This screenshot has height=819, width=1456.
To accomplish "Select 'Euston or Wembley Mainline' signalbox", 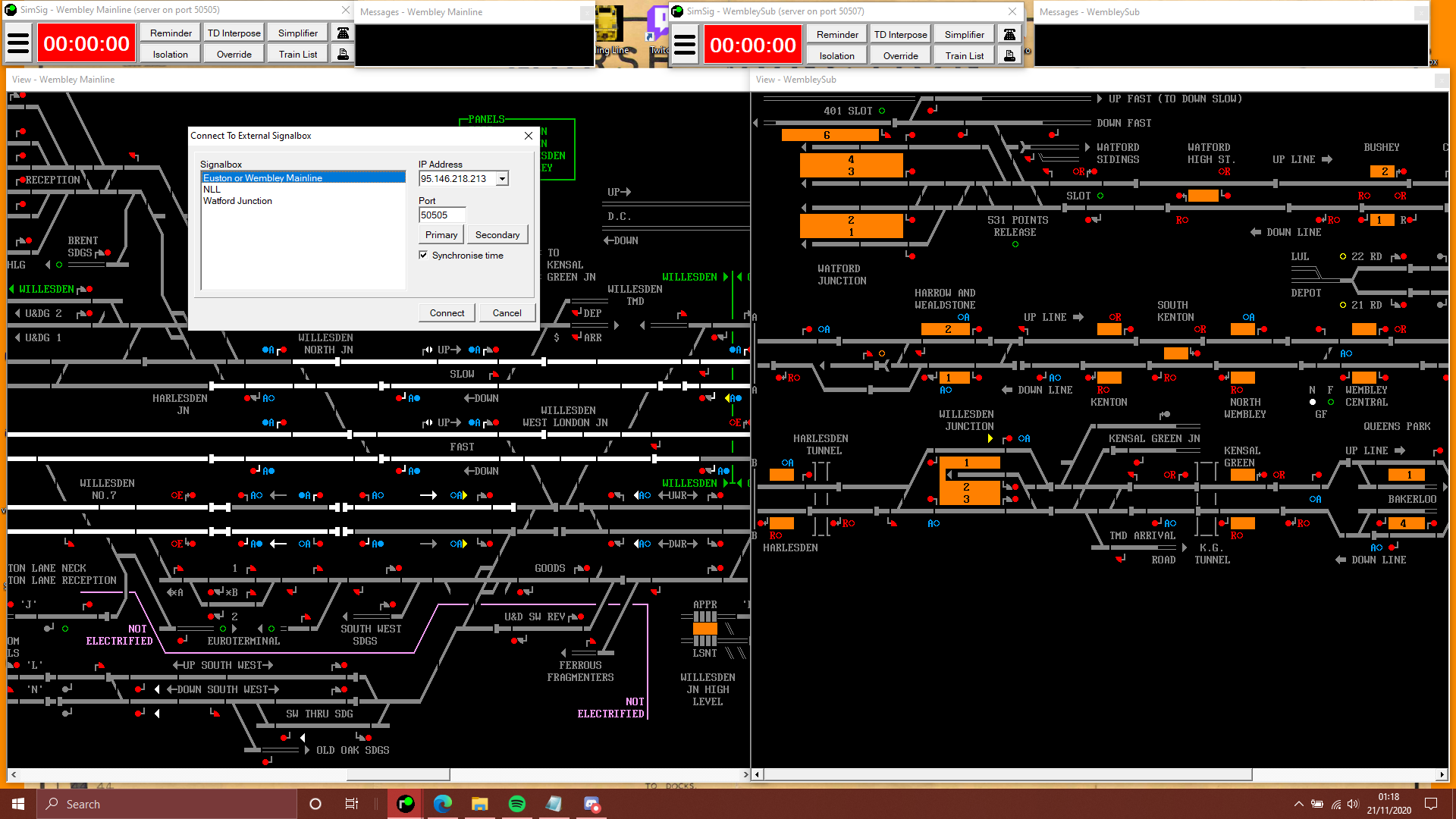I will 303,177.
